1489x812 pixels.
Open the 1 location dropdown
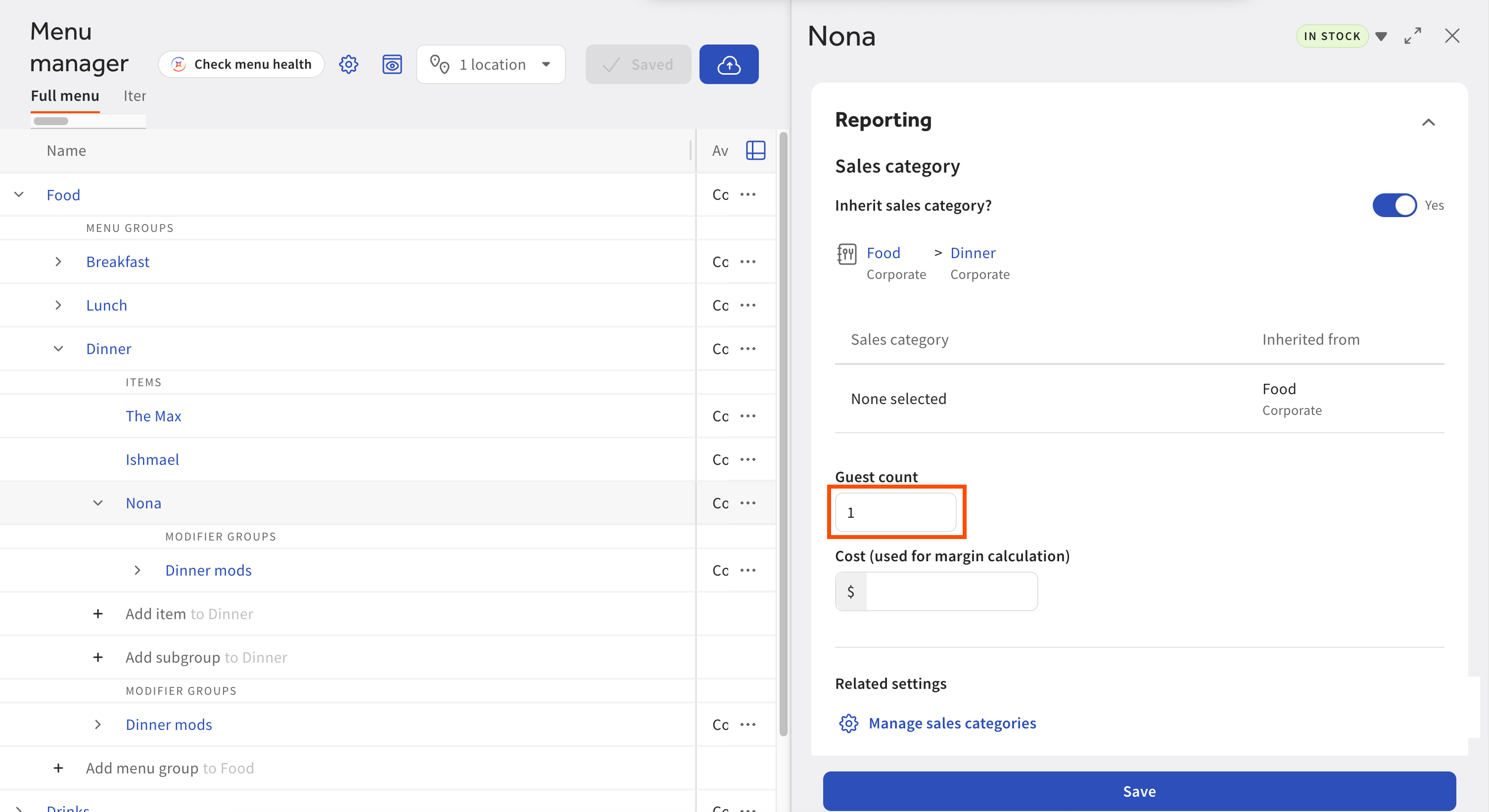[491, 64]
